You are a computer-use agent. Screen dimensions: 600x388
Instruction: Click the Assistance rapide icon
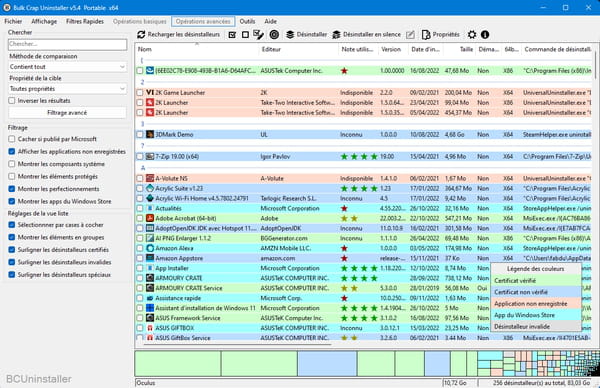tap(150, 298)
